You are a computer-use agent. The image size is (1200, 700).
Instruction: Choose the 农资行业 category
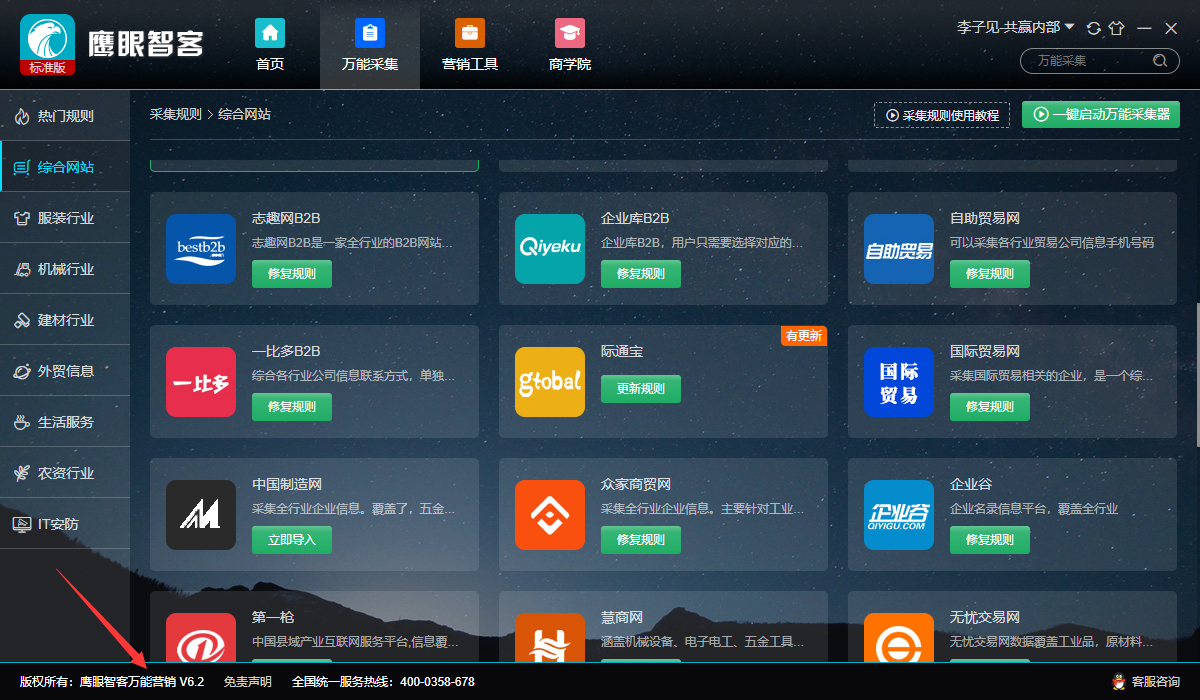(65, 473)
